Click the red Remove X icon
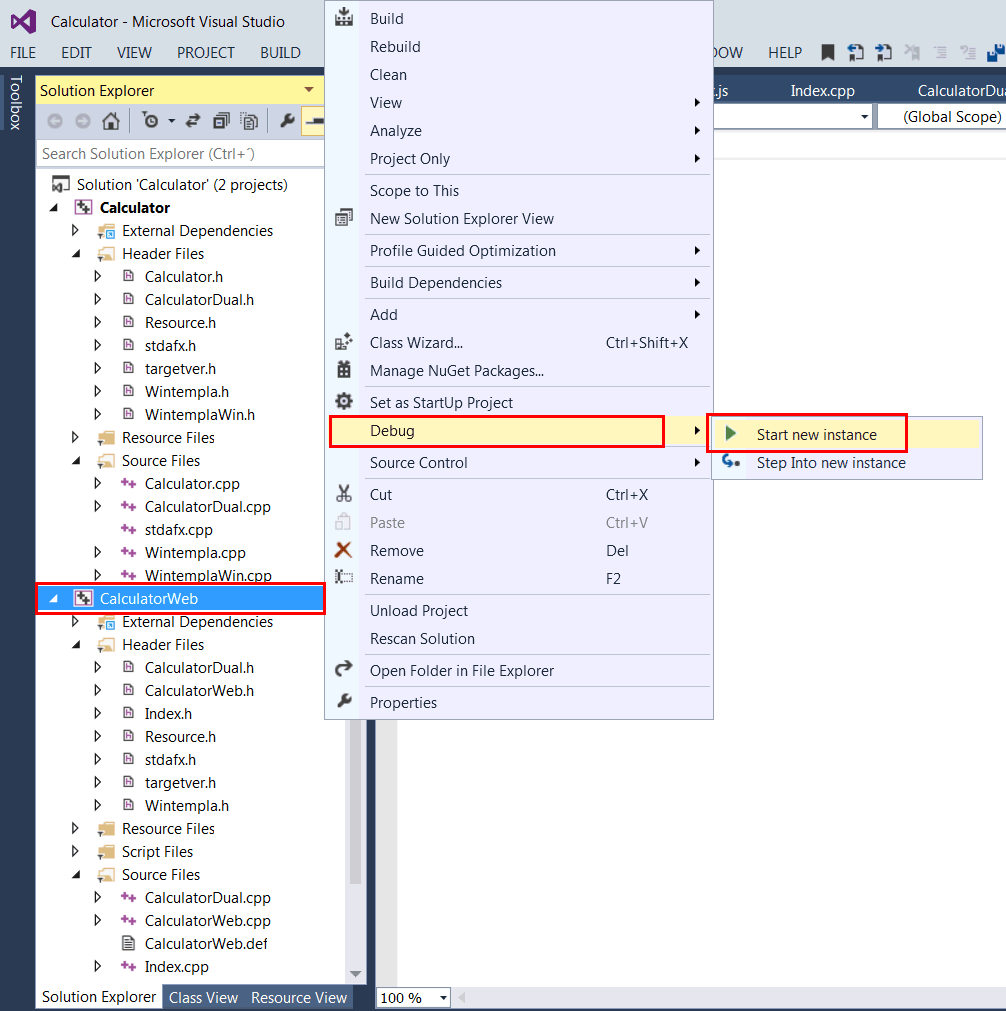Screen dimensions: 1006x1011 [344, 550]
